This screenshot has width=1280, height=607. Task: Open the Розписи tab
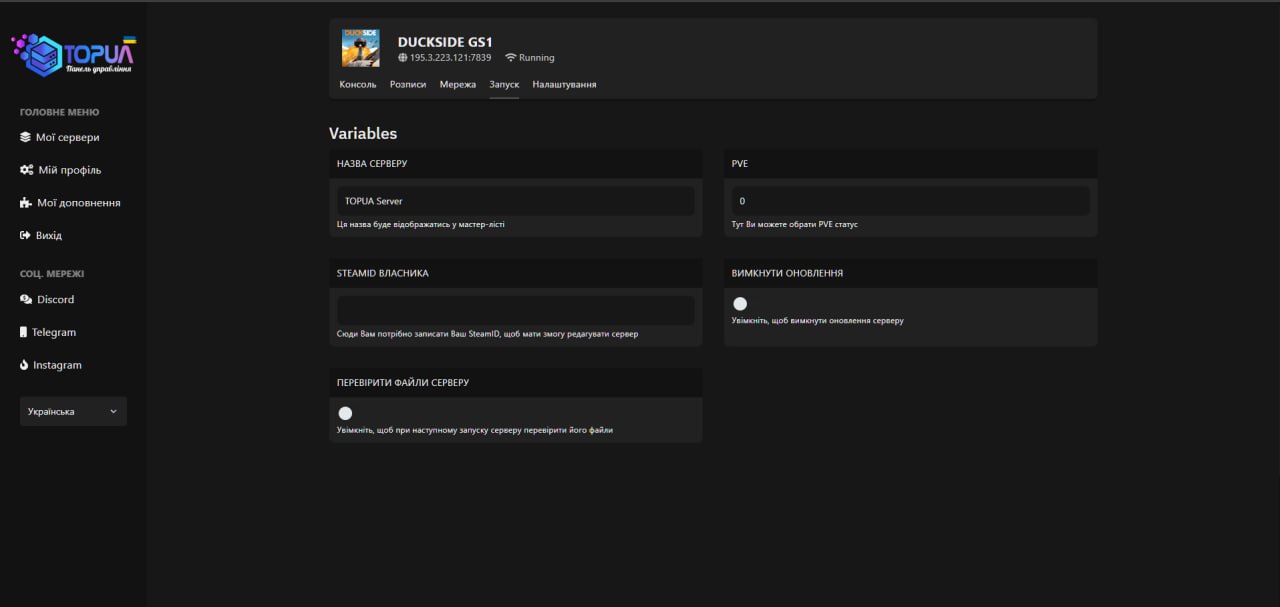[x=408, y=85]
